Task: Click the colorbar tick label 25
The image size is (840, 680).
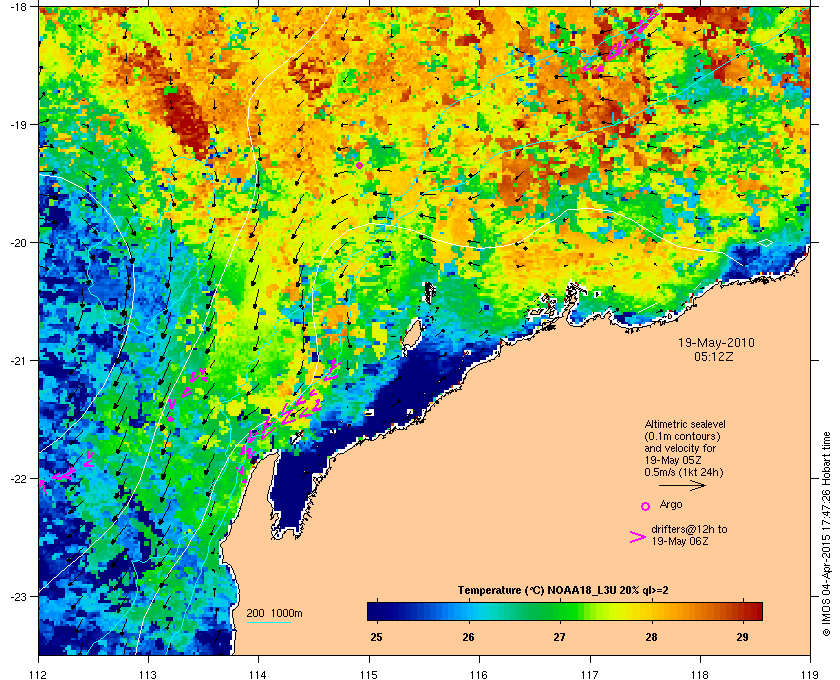Action: (x=377, y=637)
